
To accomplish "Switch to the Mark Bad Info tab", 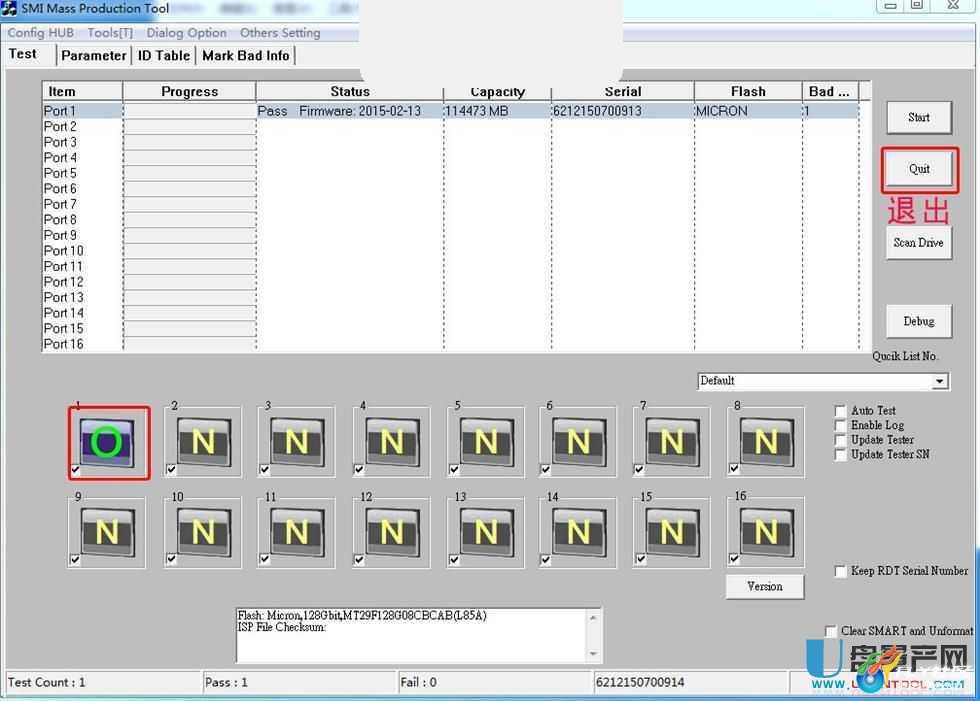I will (x=246, y=56).
